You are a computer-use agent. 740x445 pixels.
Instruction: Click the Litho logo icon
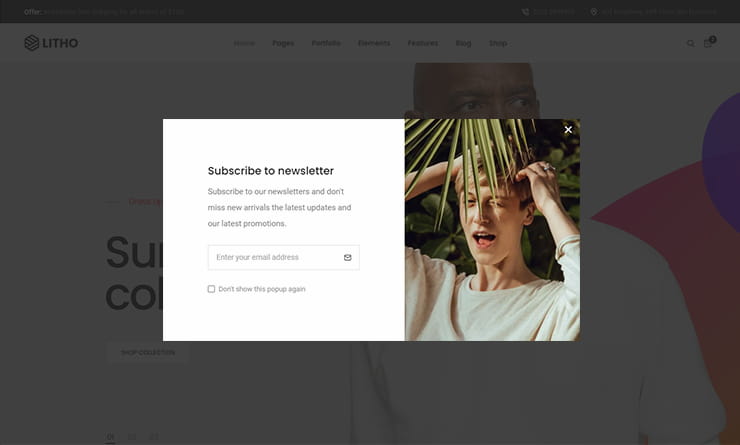tap(32, 43)
